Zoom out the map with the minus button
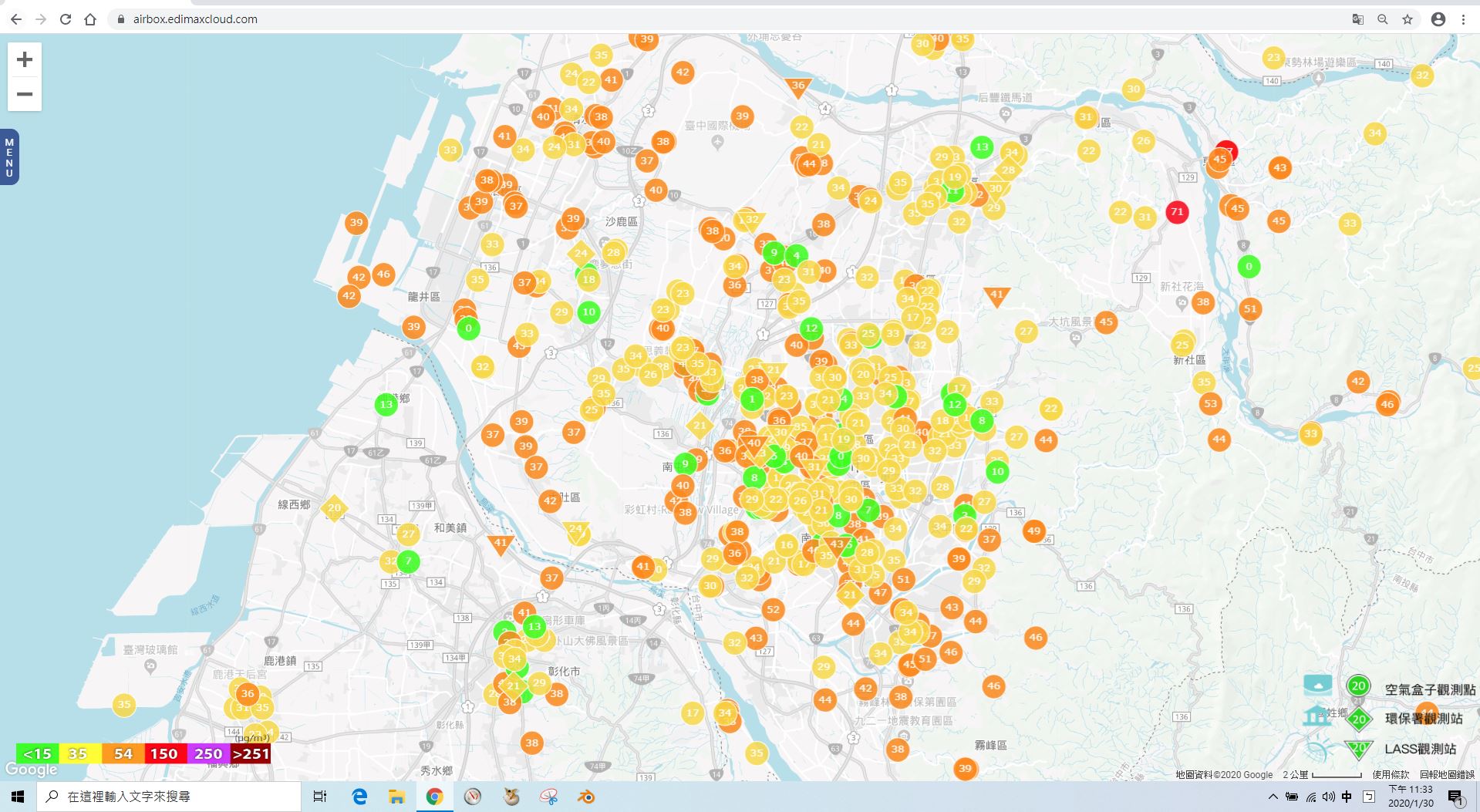The height and width of the screenshot is (812, 1480). pyautogui.click(x=25, y=94)
